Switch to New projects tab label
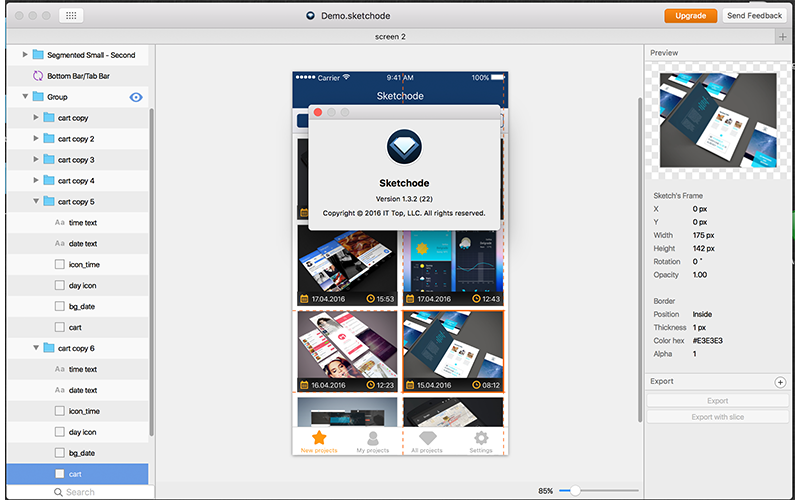Viewport: 800px width, 500px height. click(319, 451)
